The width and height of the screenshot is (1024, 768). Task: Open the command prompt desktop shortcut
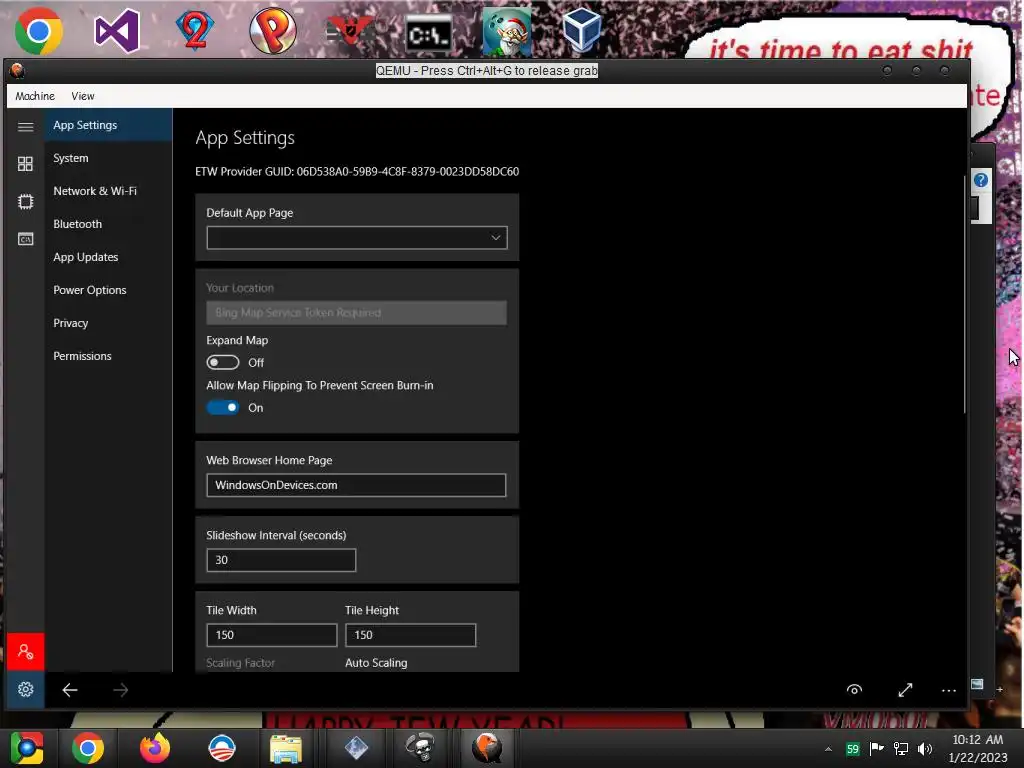pos(428,33)
